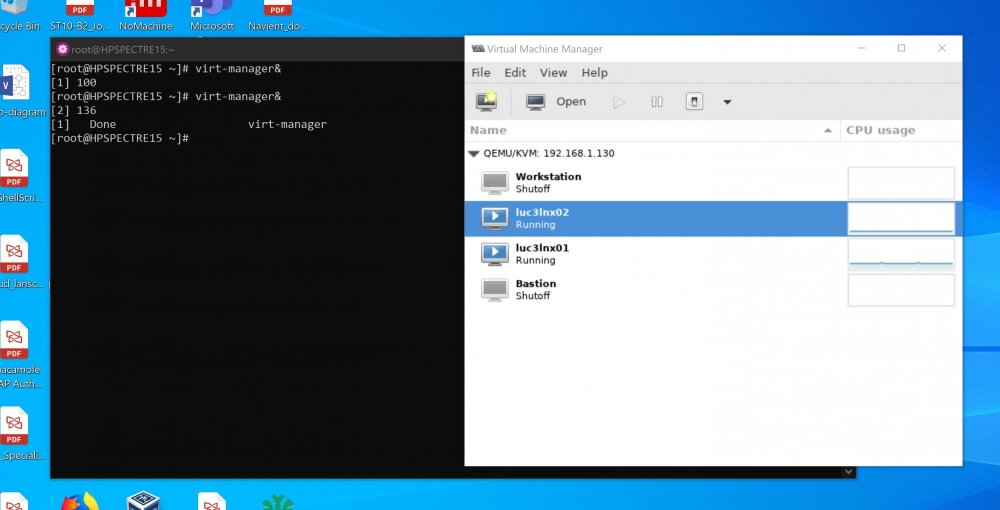Sort VM list by Name column
The height and width of the screenshot is (510, 1000).
(x=652, y=130)
